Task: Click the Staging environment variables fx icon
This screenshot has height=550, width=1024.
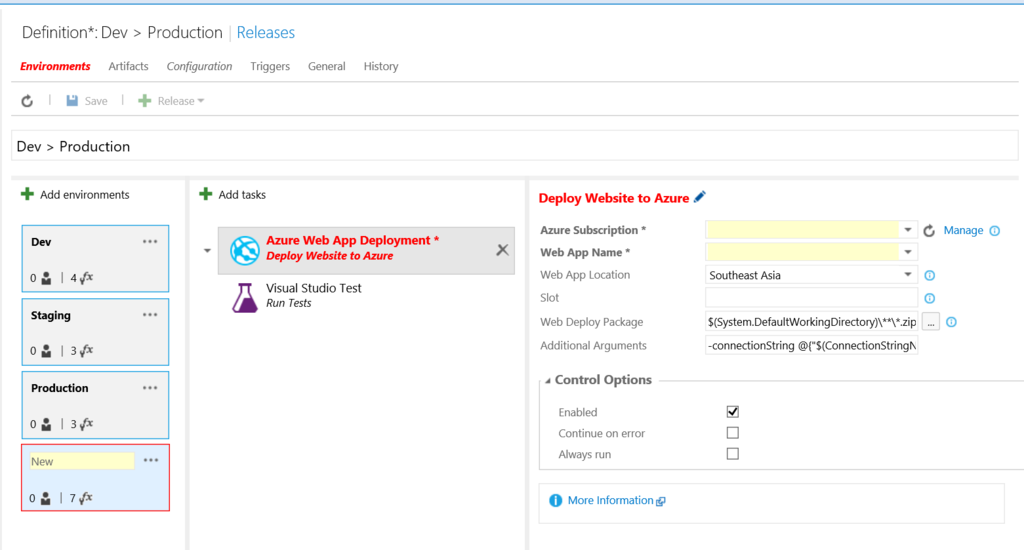Action: point(86,350)
